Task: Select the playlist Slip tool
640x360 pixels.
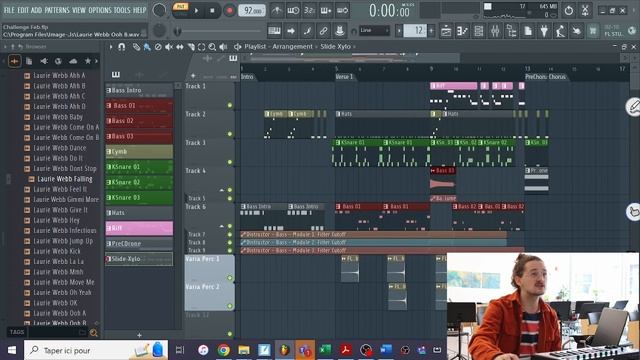Action: [x=180, y=47]
